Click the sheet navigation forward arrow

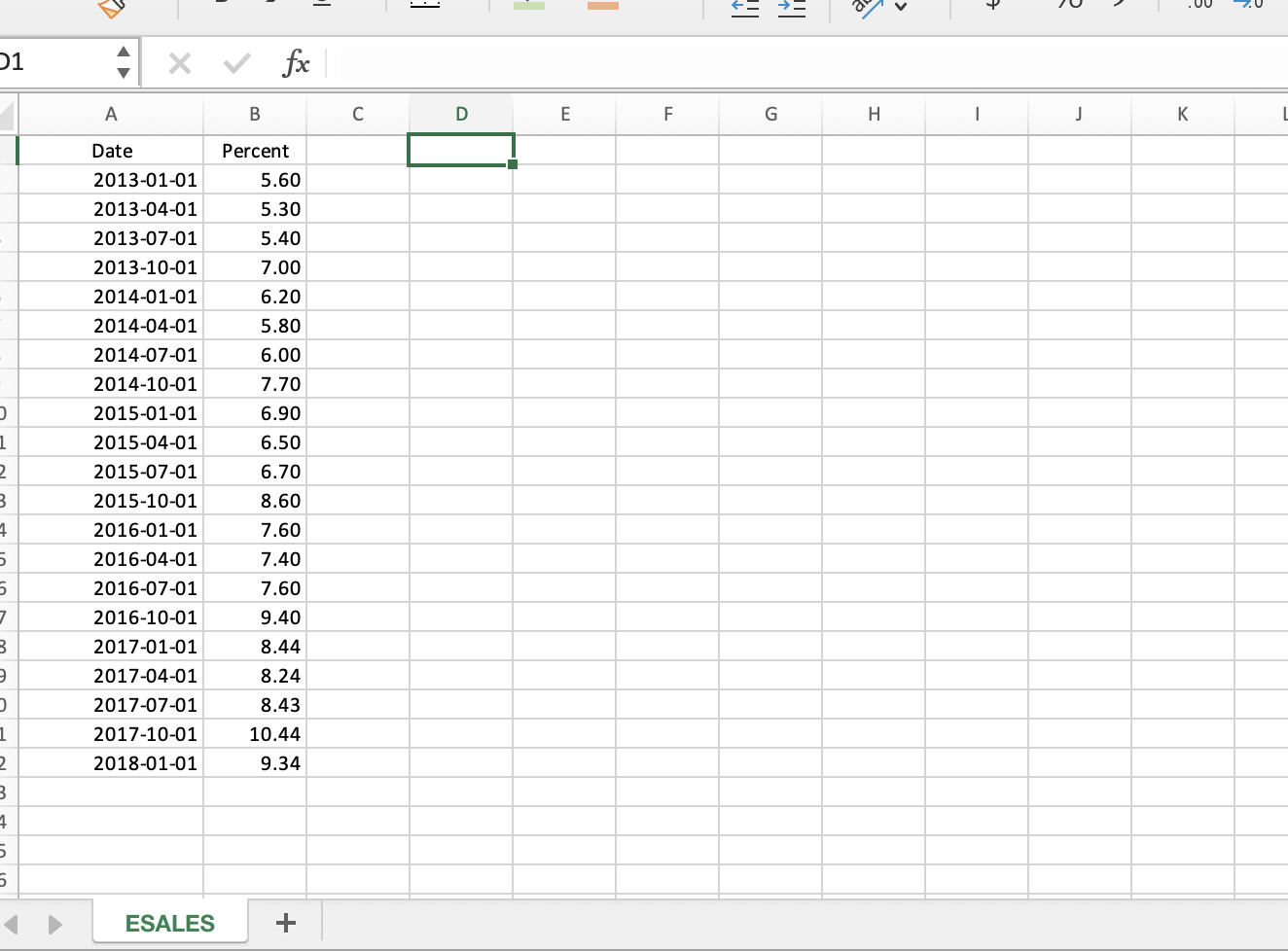55,925
